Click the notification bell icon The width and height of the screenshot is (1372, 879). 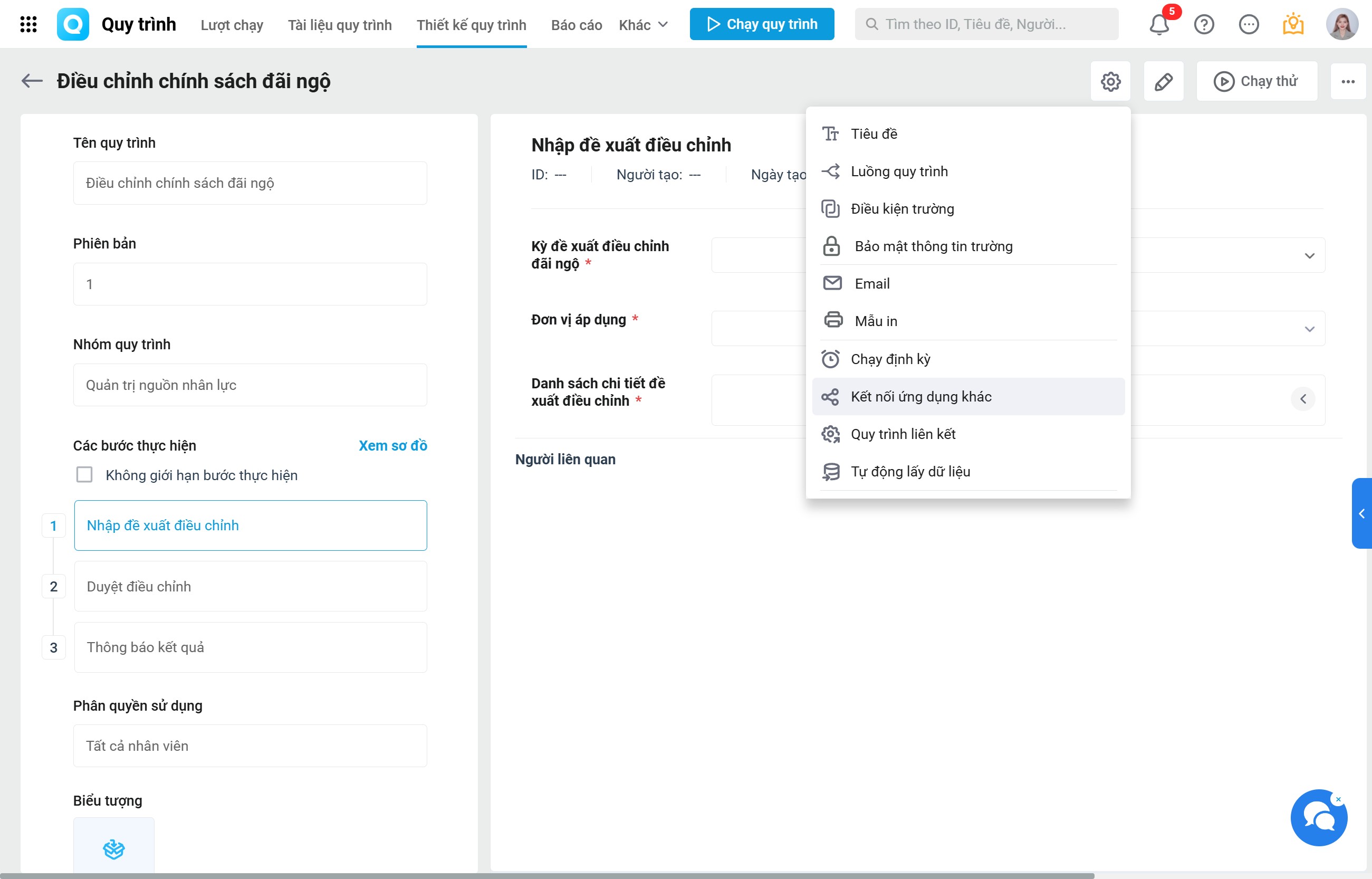point(1159,25)
